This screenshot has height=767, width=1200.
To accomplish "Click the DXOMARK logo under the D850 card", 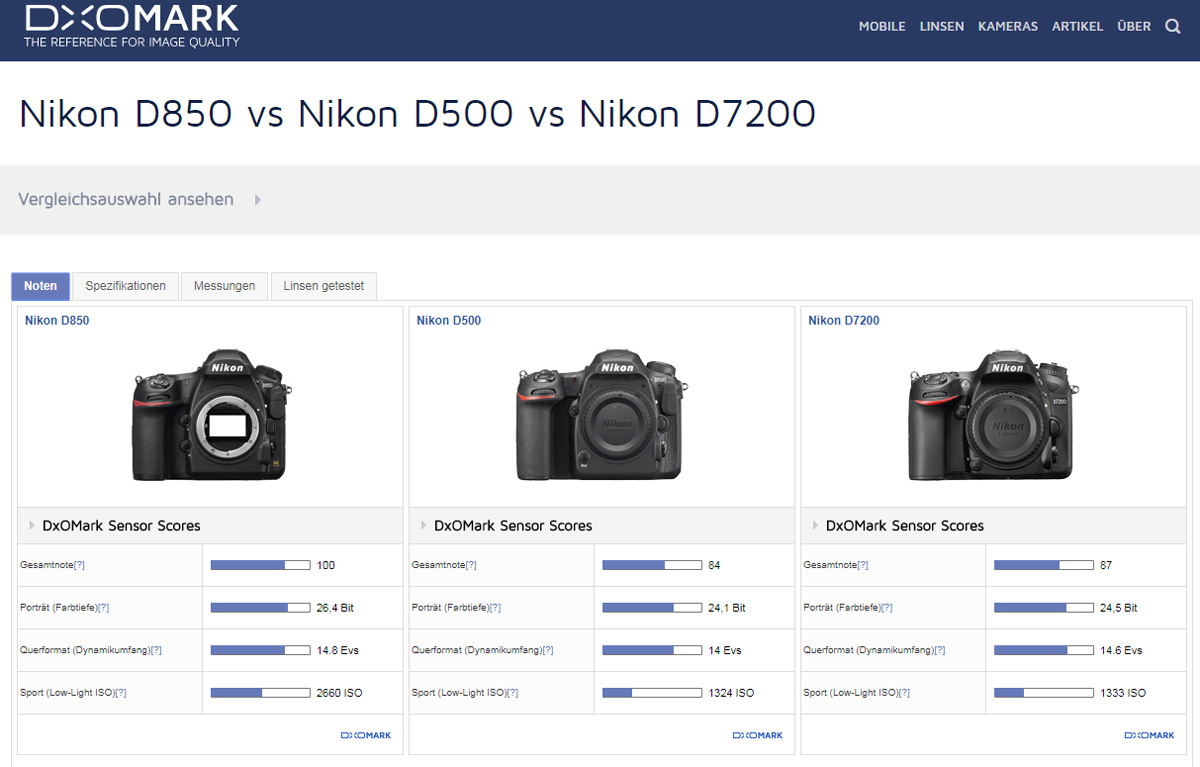I will [x=366, y=735].
